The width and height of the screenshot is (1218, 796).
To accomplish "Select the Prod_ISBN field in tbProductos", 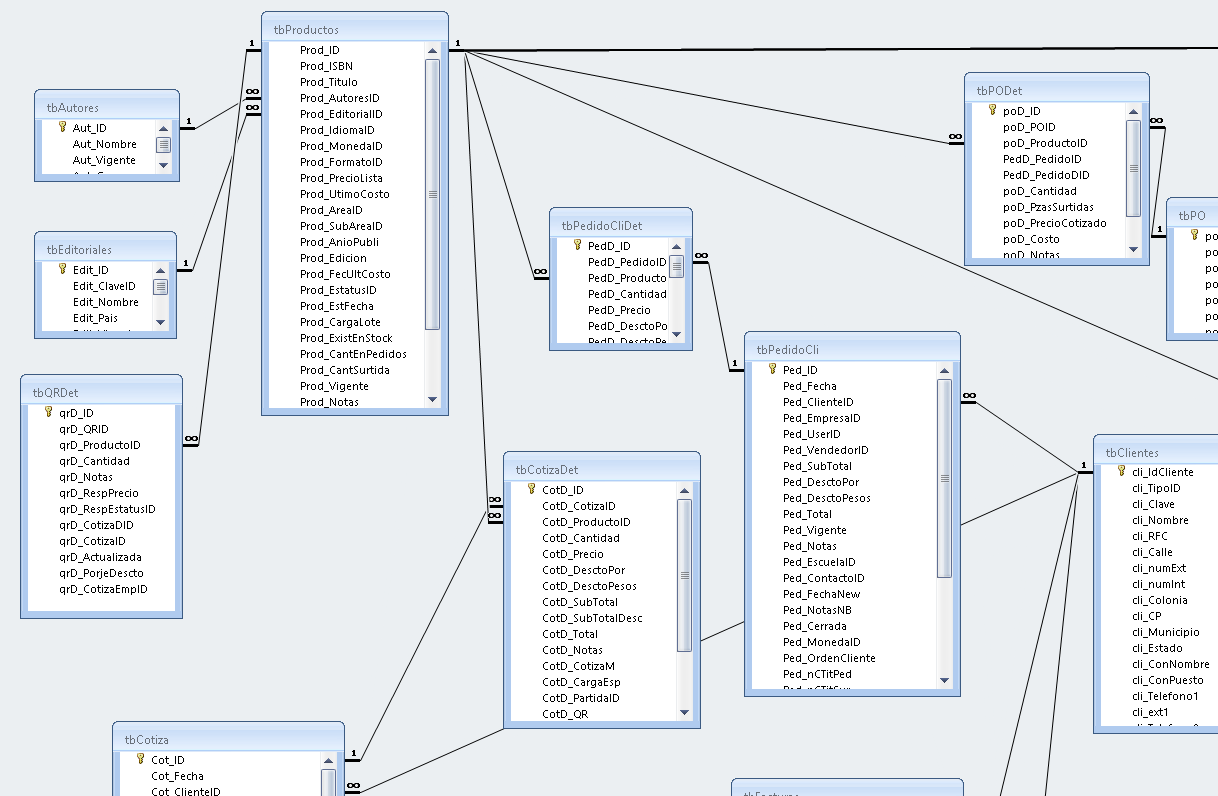I will [x=326, y=66].
